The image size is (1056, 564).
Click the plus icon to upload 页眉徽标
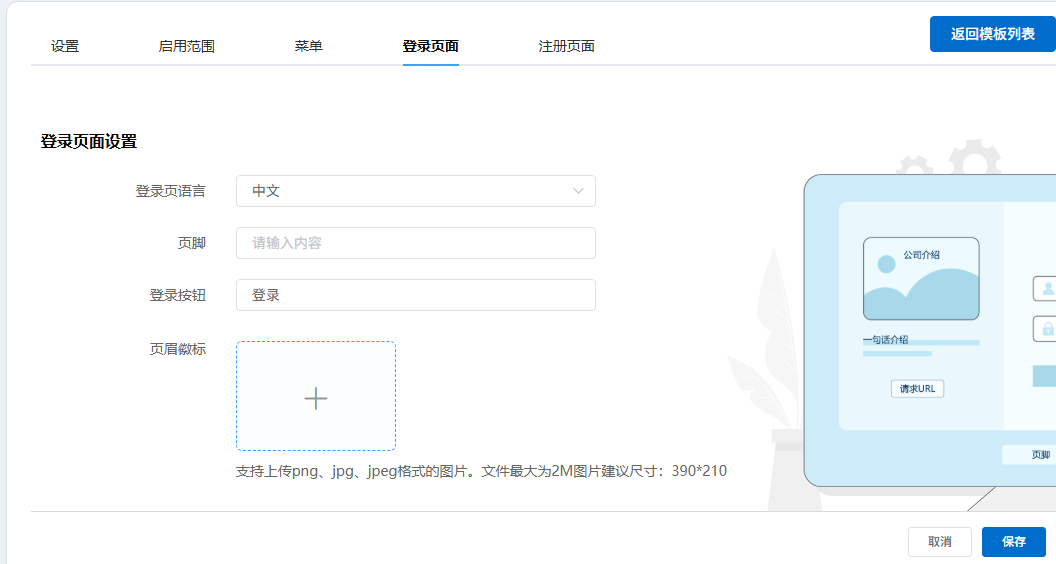[x=316, y=397]
